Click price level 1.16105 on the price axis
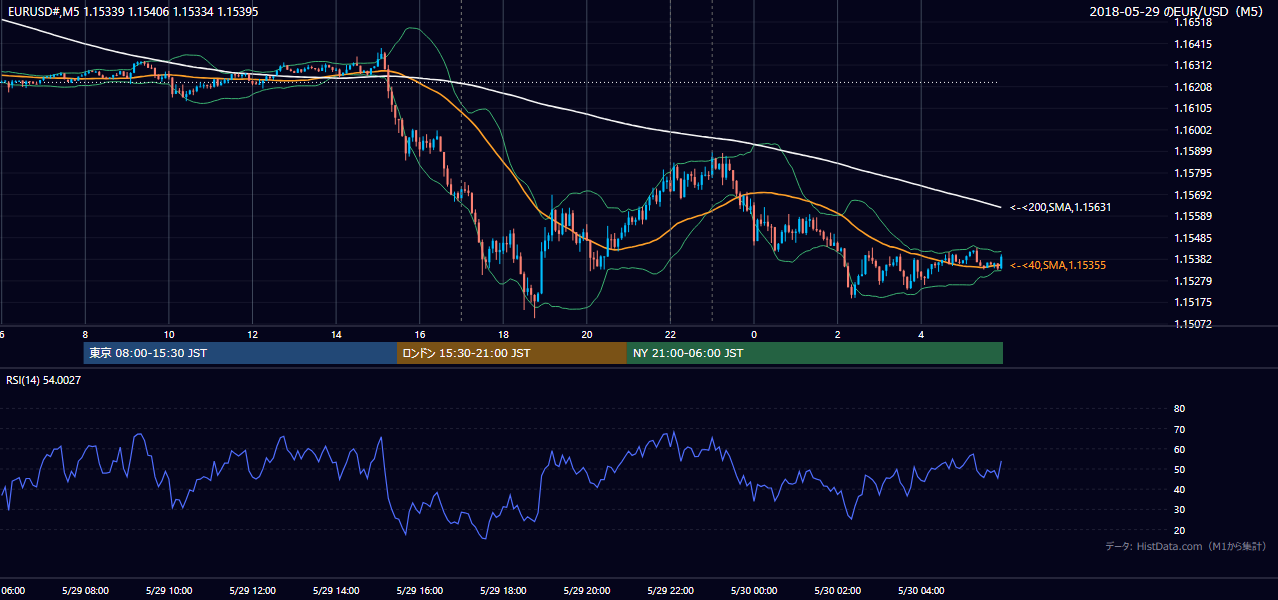This screenshot has width=1278, height=600. [1193, 108]
